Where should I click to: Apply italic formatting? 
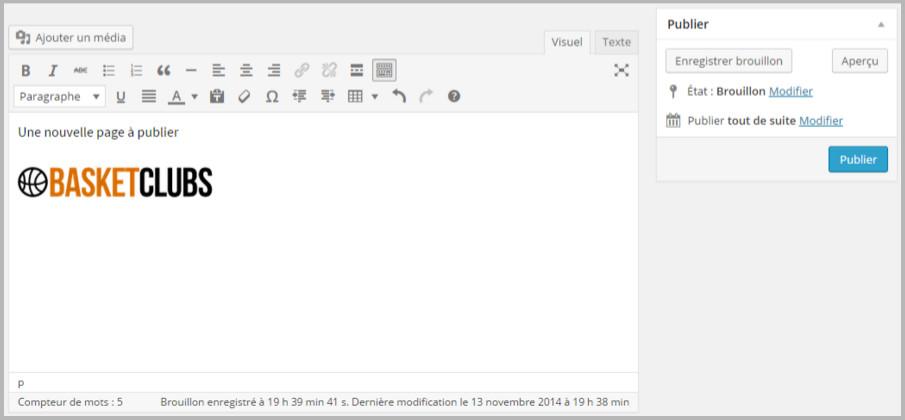53,70
